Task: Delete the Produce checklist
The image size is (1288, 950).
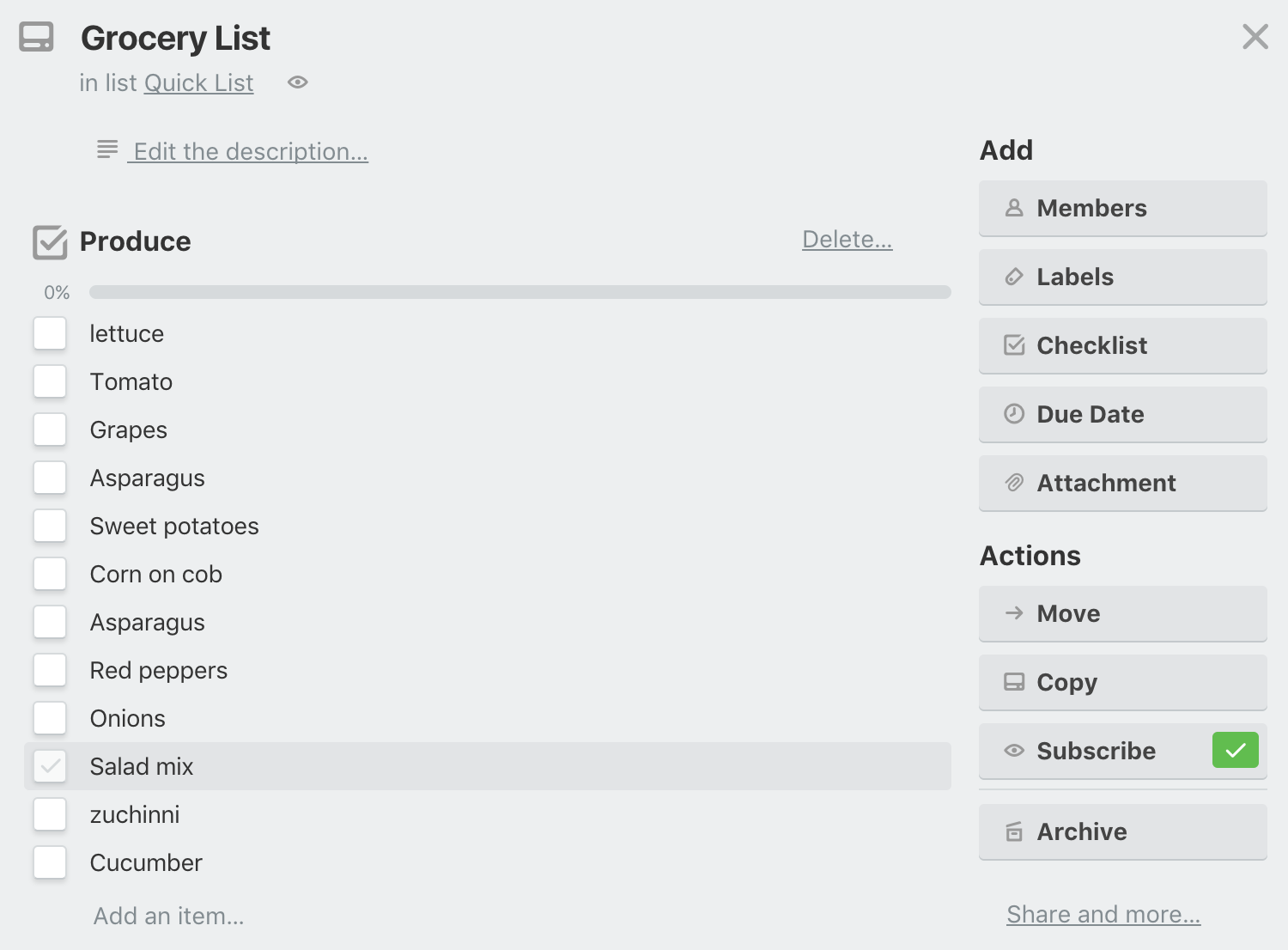Action: pyautogui.click(x=848, y=240)
